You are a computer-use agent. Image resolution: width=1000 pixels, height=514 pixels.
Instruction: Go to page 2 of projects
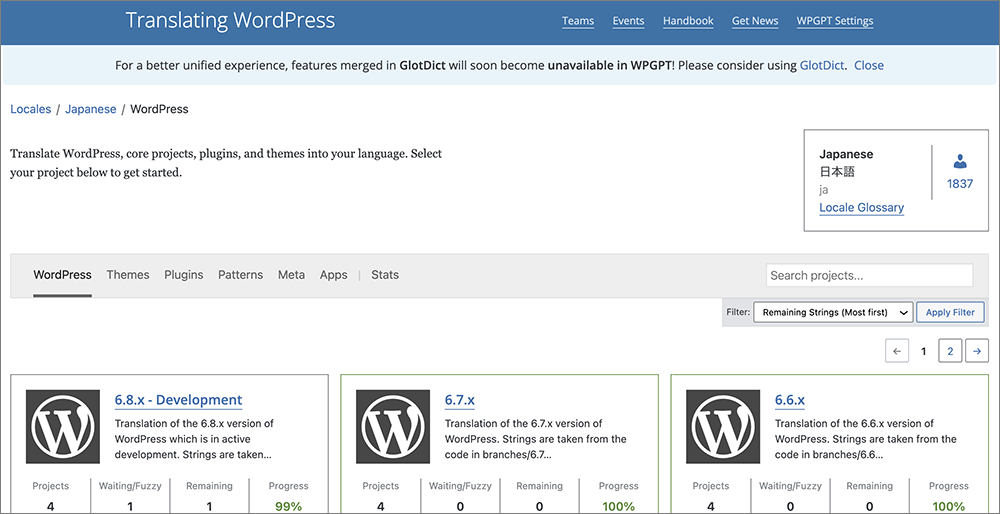tap(950, 351)
